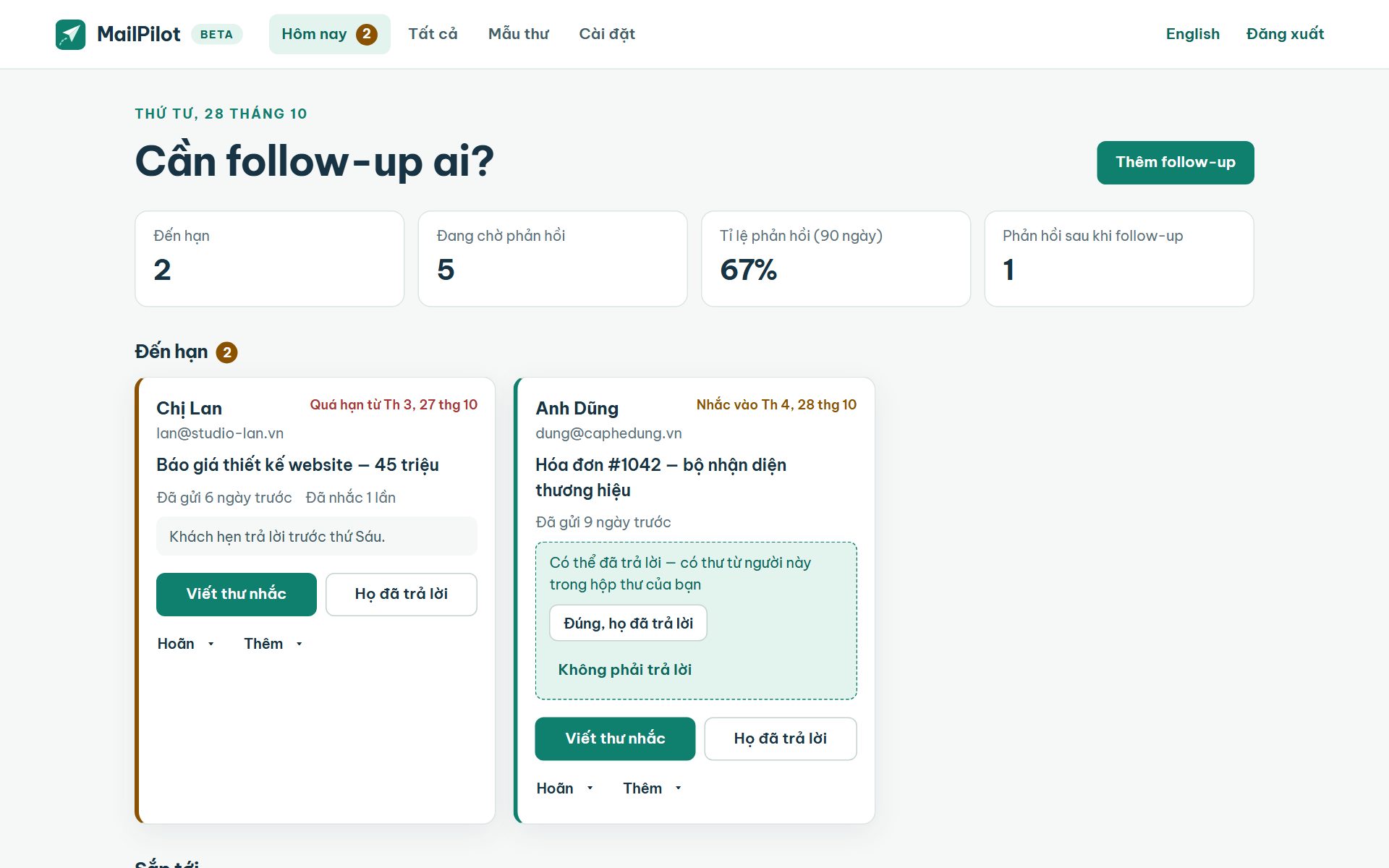Click the Tỉ lệ phản hồi 67% card

pos(836,259)
